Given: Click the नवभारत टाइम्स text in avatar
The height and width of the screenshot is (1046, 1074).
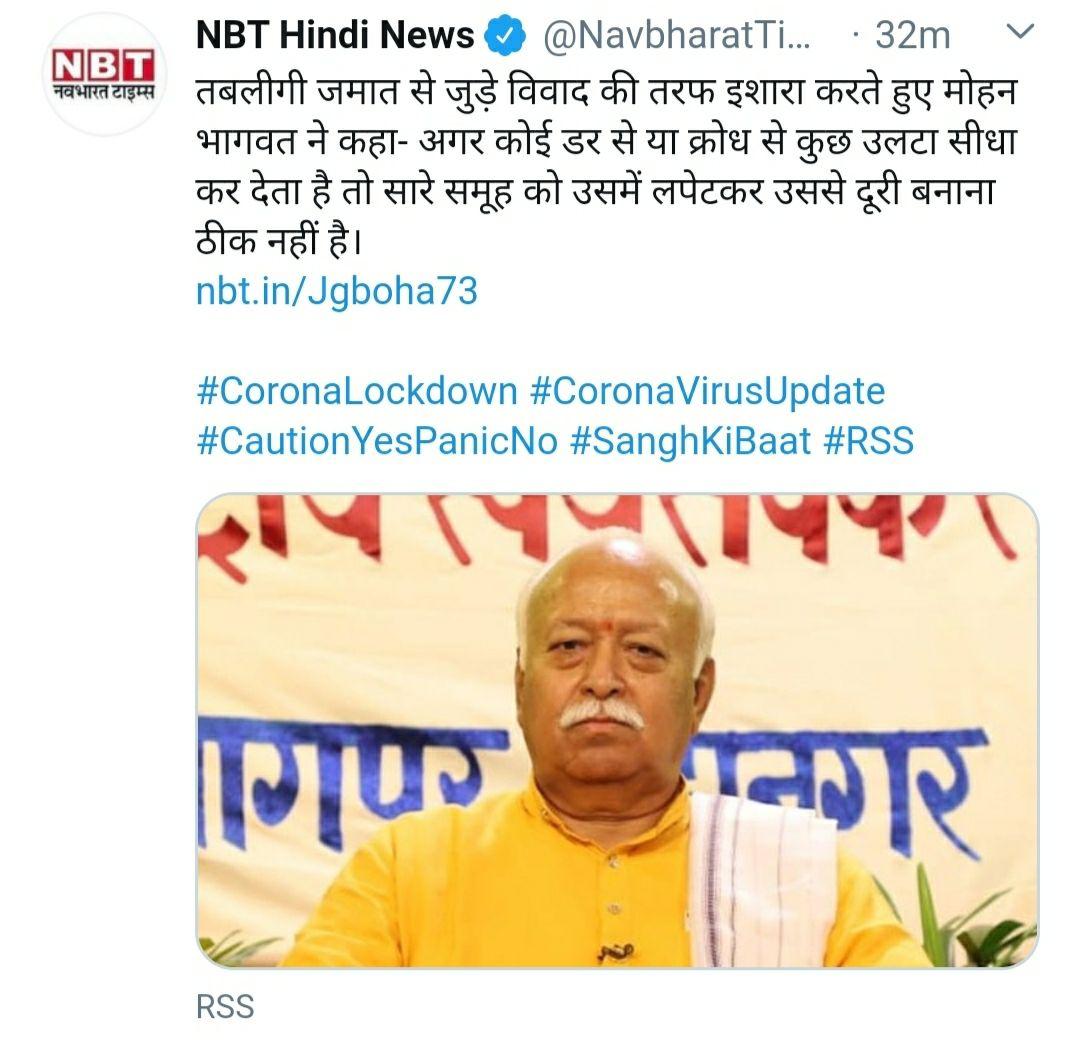Looking at the screenshot, I should point(104,92).
